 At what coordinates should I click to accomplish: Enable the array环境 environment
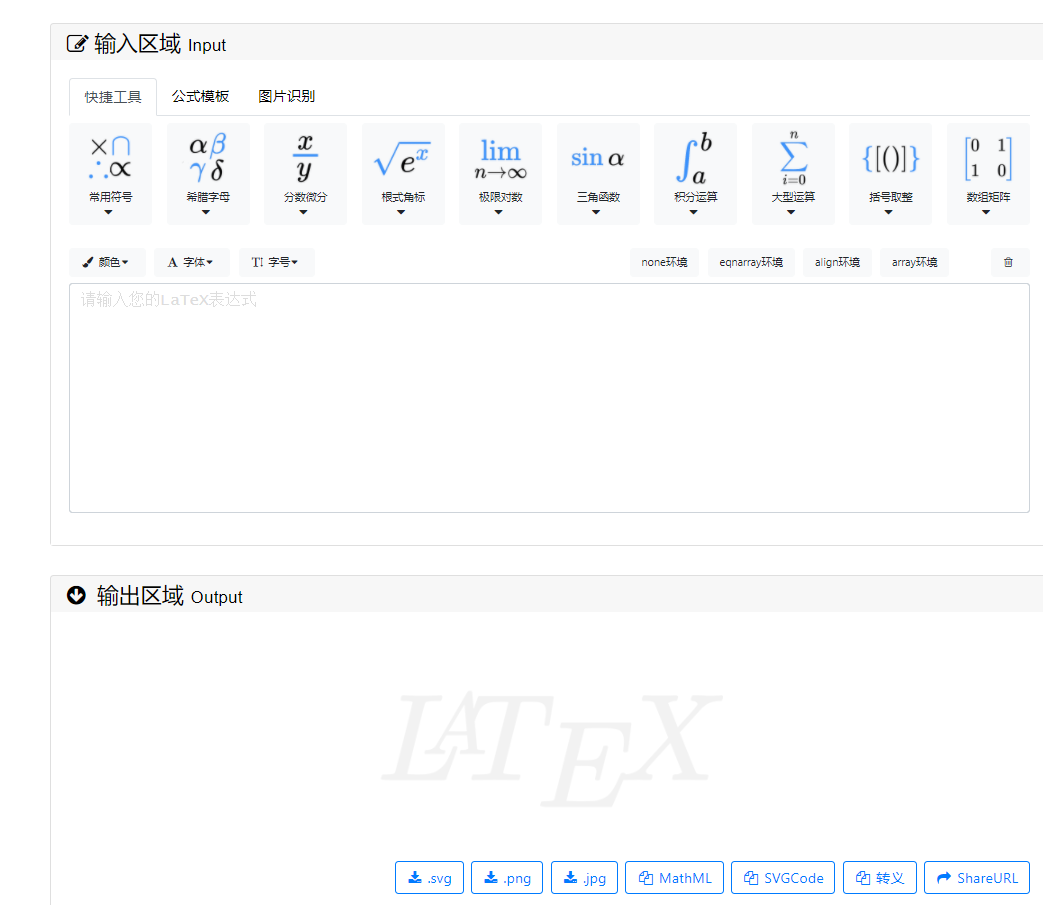[x=913, y=262]
